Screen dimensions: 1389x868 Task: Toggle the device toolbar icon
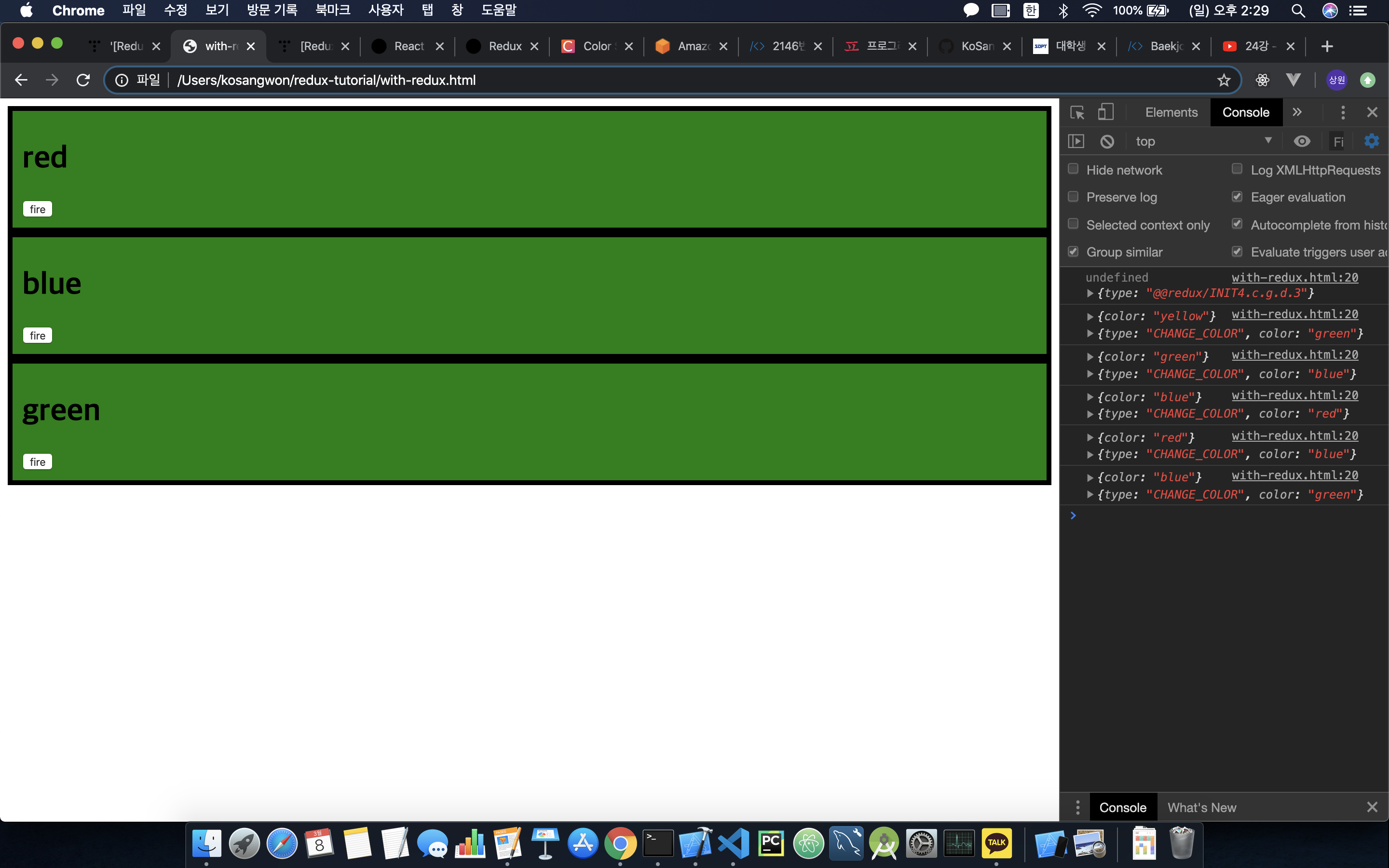point(1105,112)
